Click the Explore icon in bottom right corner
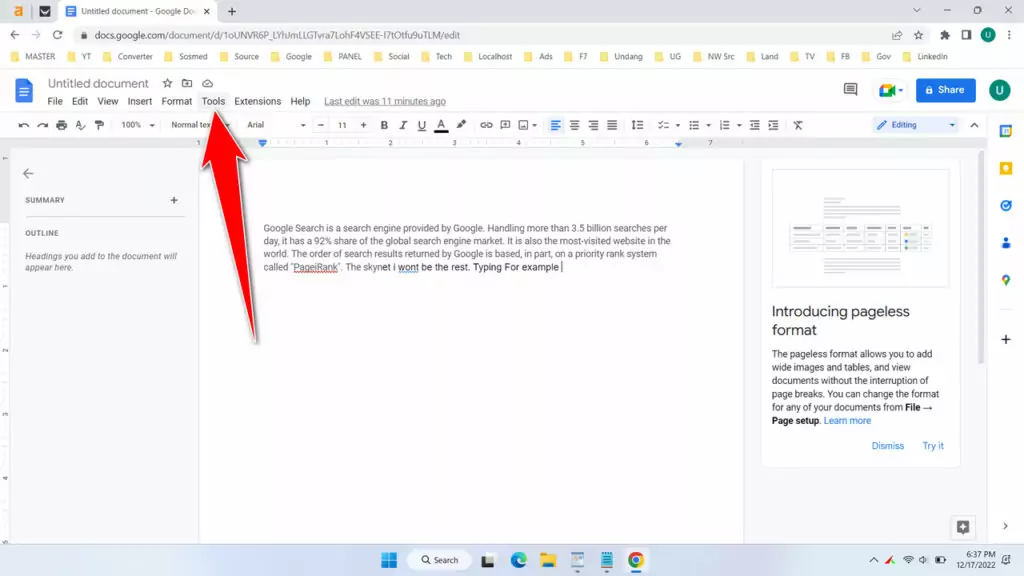 click(962, 527)
